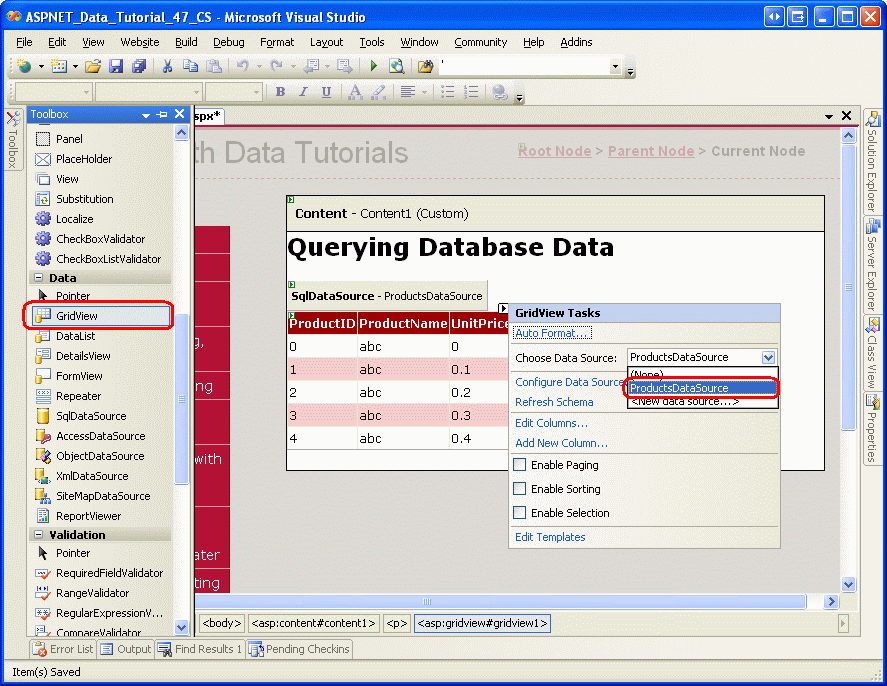The width and height of the screenshot is (887, 686).
Task: Tick the Enable Selection checkbox
Action: point(520,513)
